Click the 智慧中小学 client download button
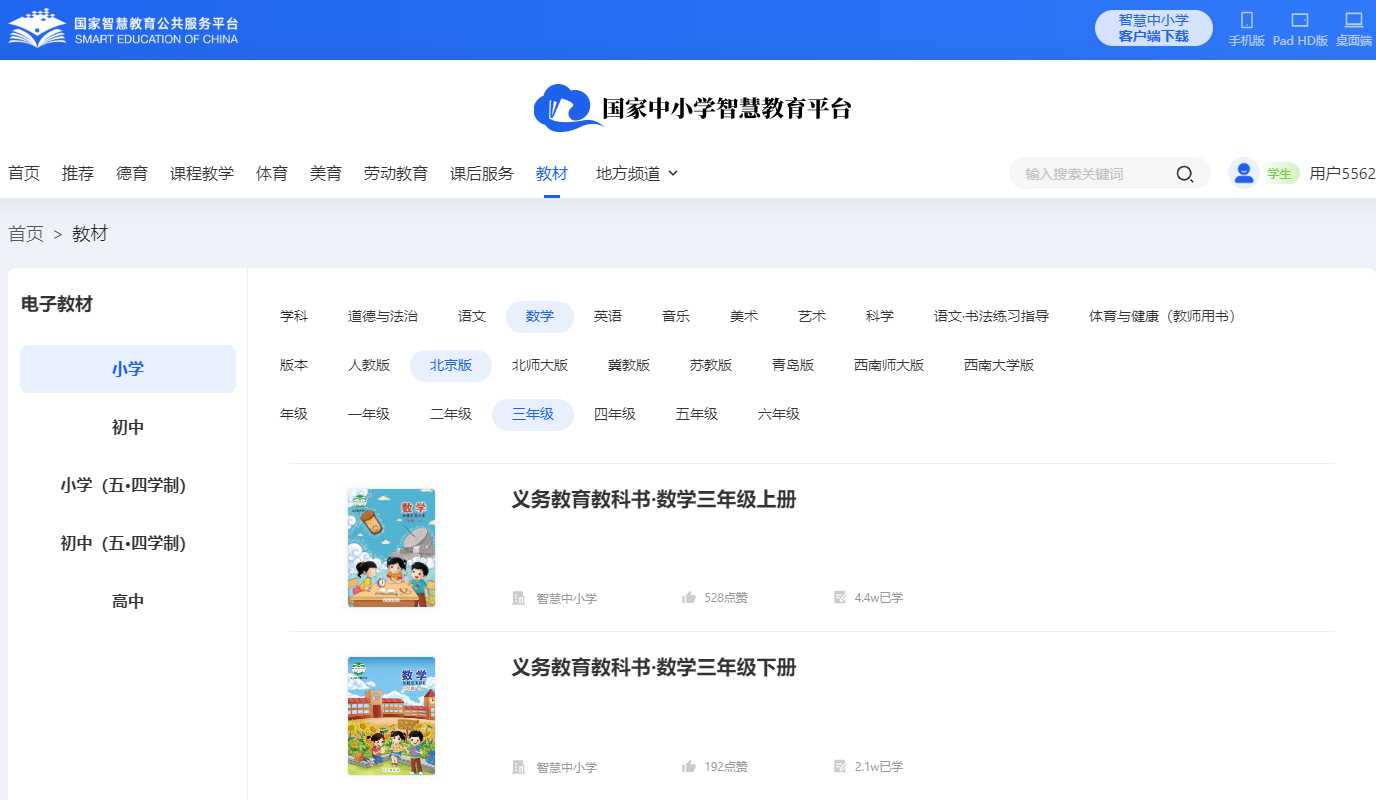The width and height of the screenshot is (1376, 800). 1153,28
